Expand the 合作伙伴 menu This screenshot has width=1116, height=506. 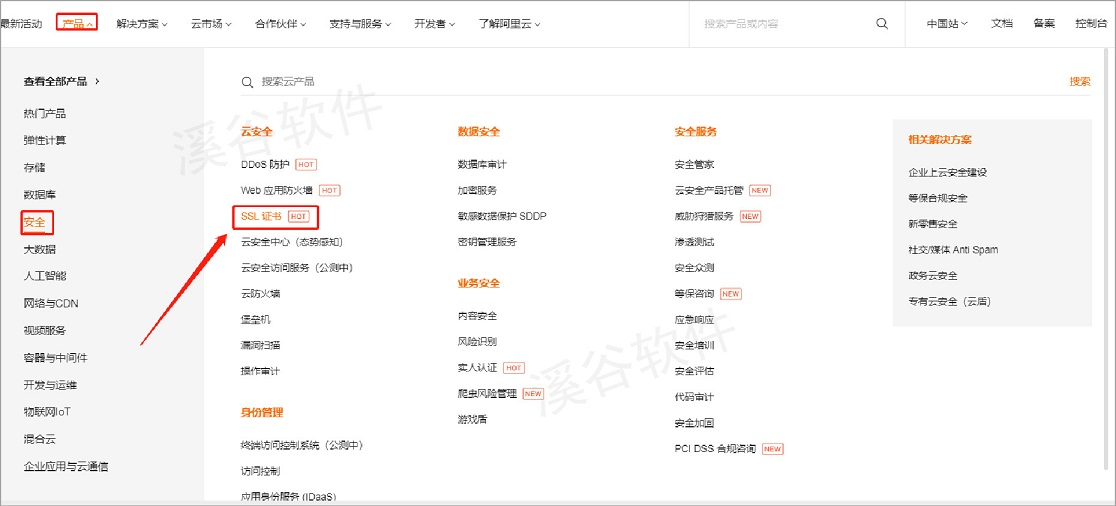tap(280, 23)
